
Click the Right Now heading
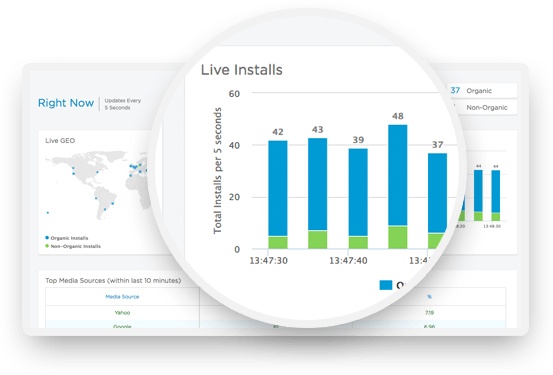pos(66,103)
